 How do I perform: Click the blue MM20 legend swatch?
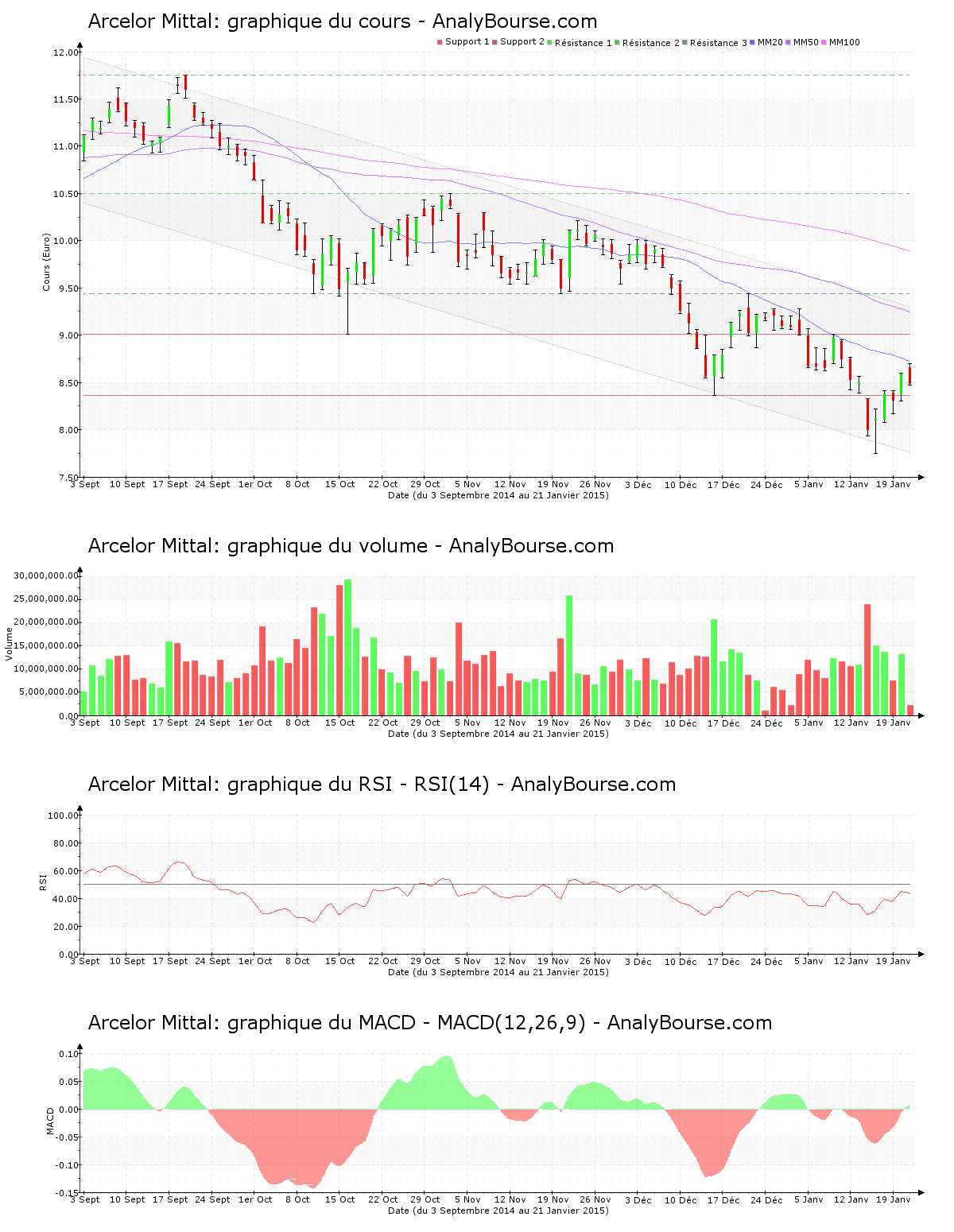(x=752, y=42)
